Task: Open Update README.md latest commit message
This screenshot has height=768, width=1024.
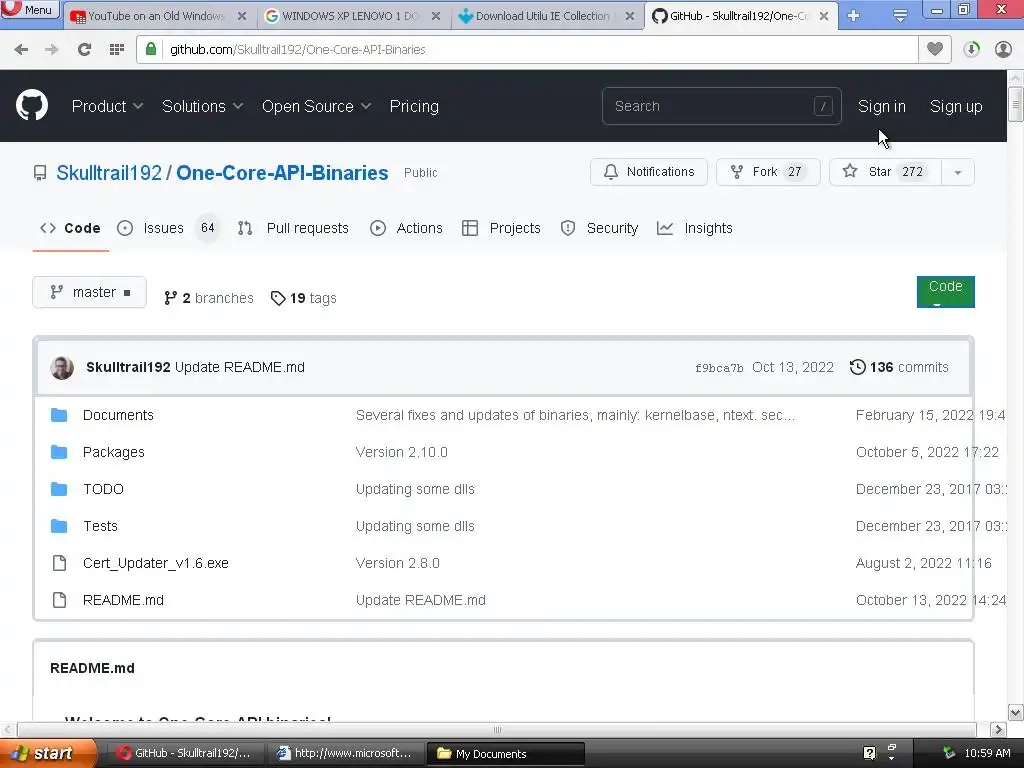Action: pos(240,367)
